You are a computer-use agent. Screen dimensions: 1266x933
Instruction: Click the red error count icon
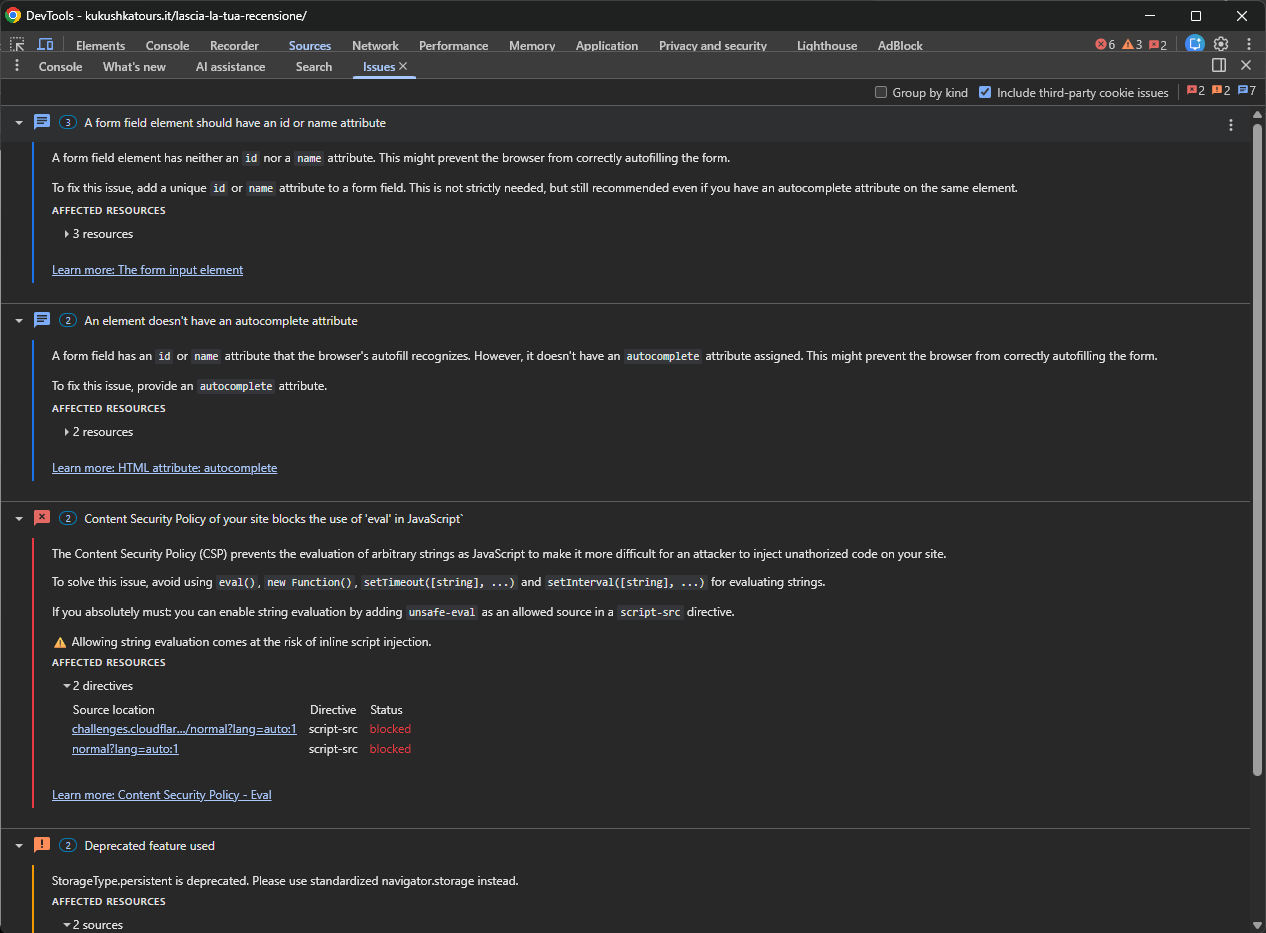1104,45
